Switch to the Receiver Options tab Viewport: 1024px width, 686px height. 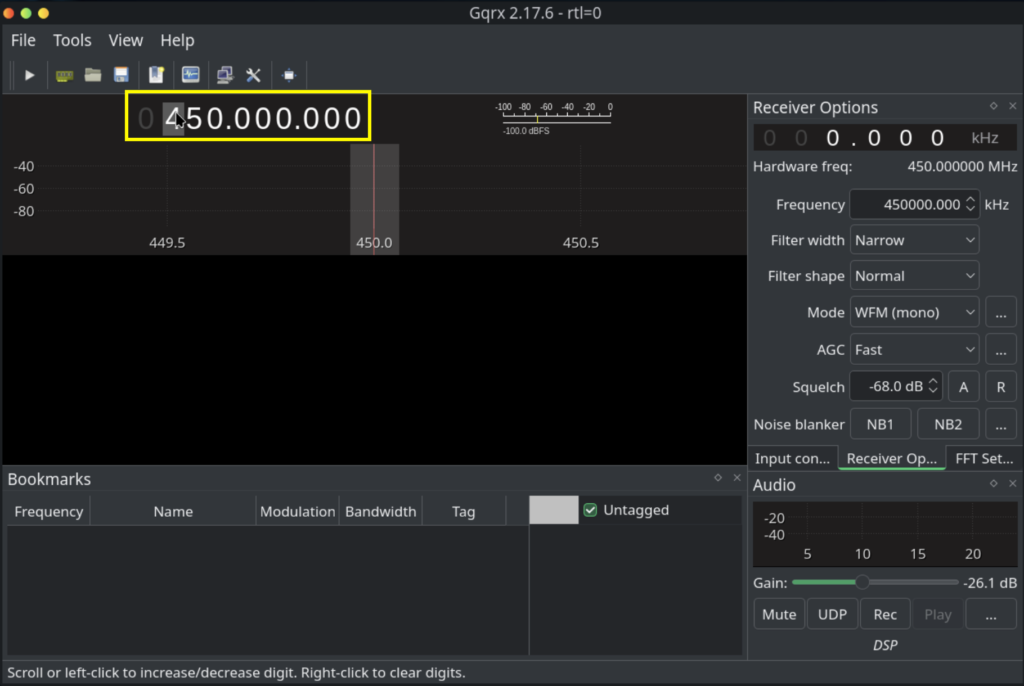tap(891, 459)
